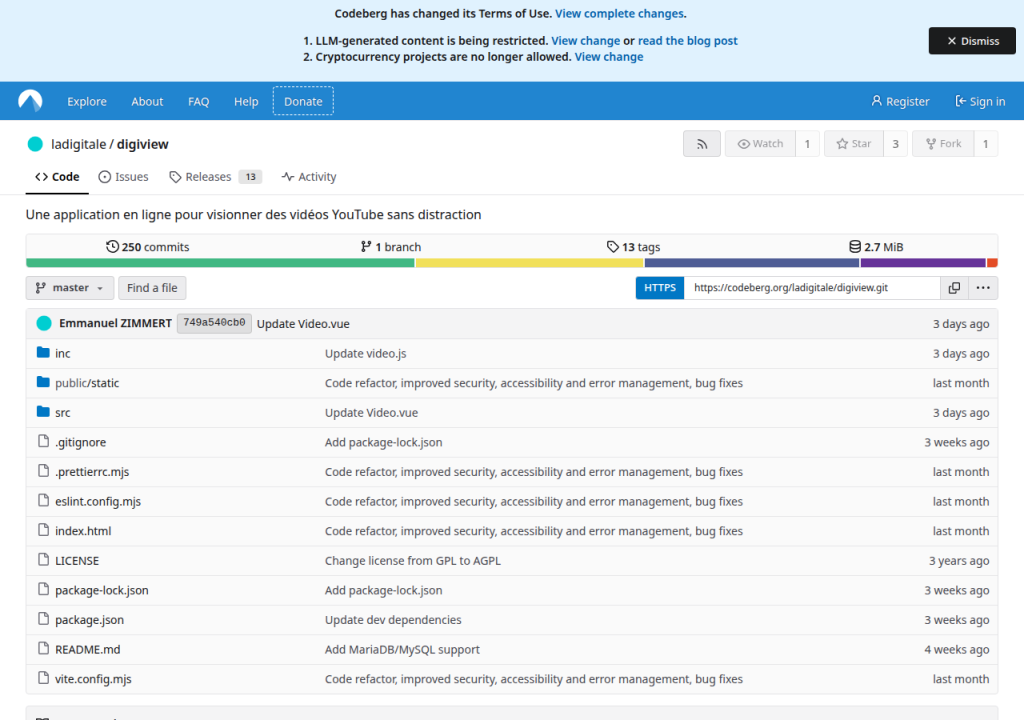Image resolution: width=1024 pixels, height=720 pixels.
Task: Copy the repository clone URL
Action: click(954, 287)
